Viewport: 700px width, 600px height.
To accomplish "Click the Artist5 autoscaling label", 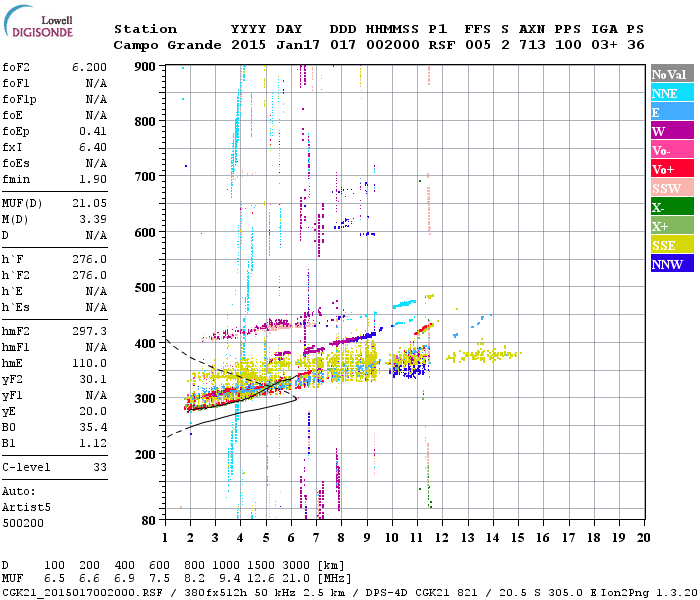I will pyautogui.click(x=26, y=508).
